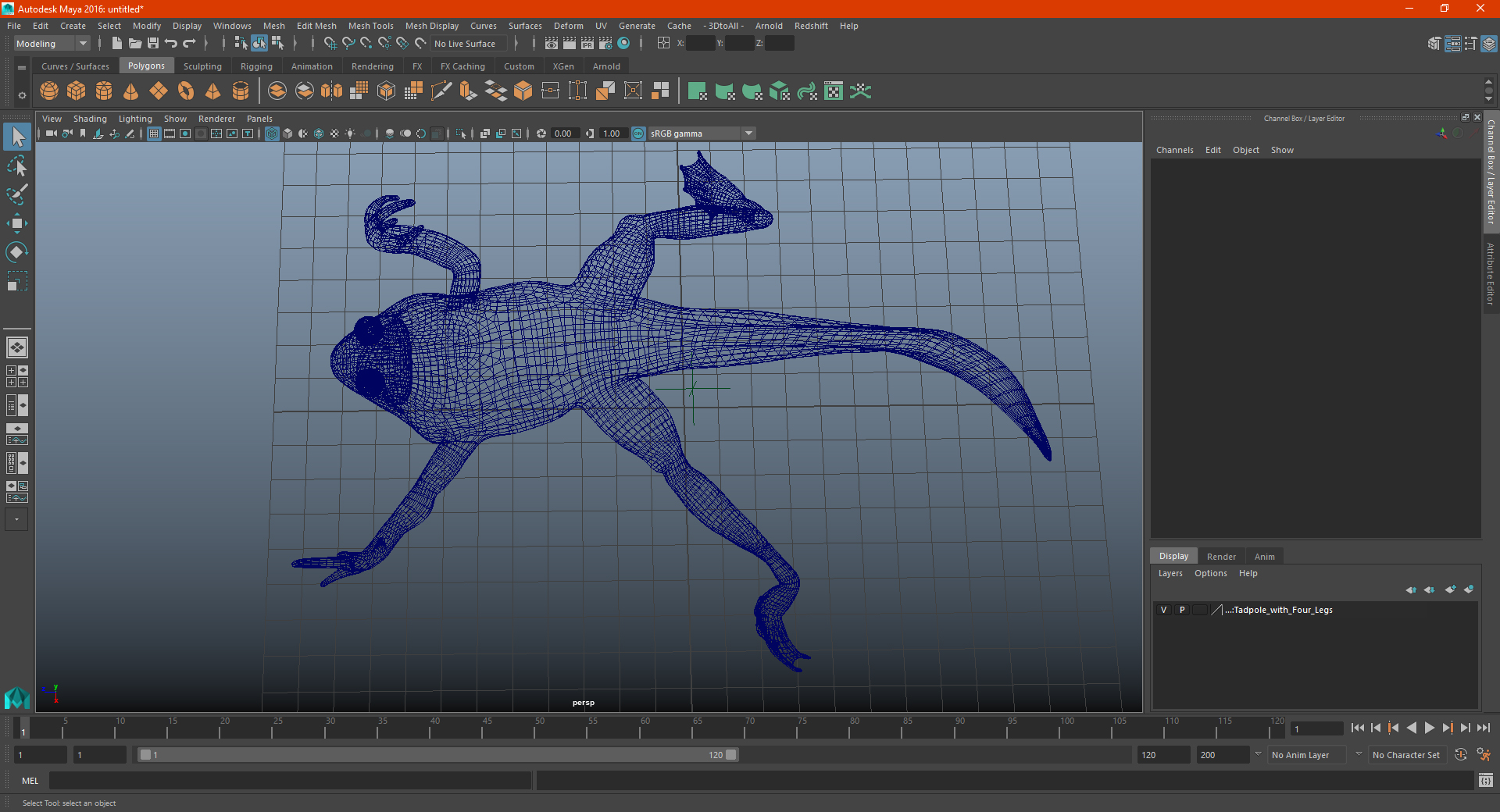Click the IPR render icon

(587, 44)
